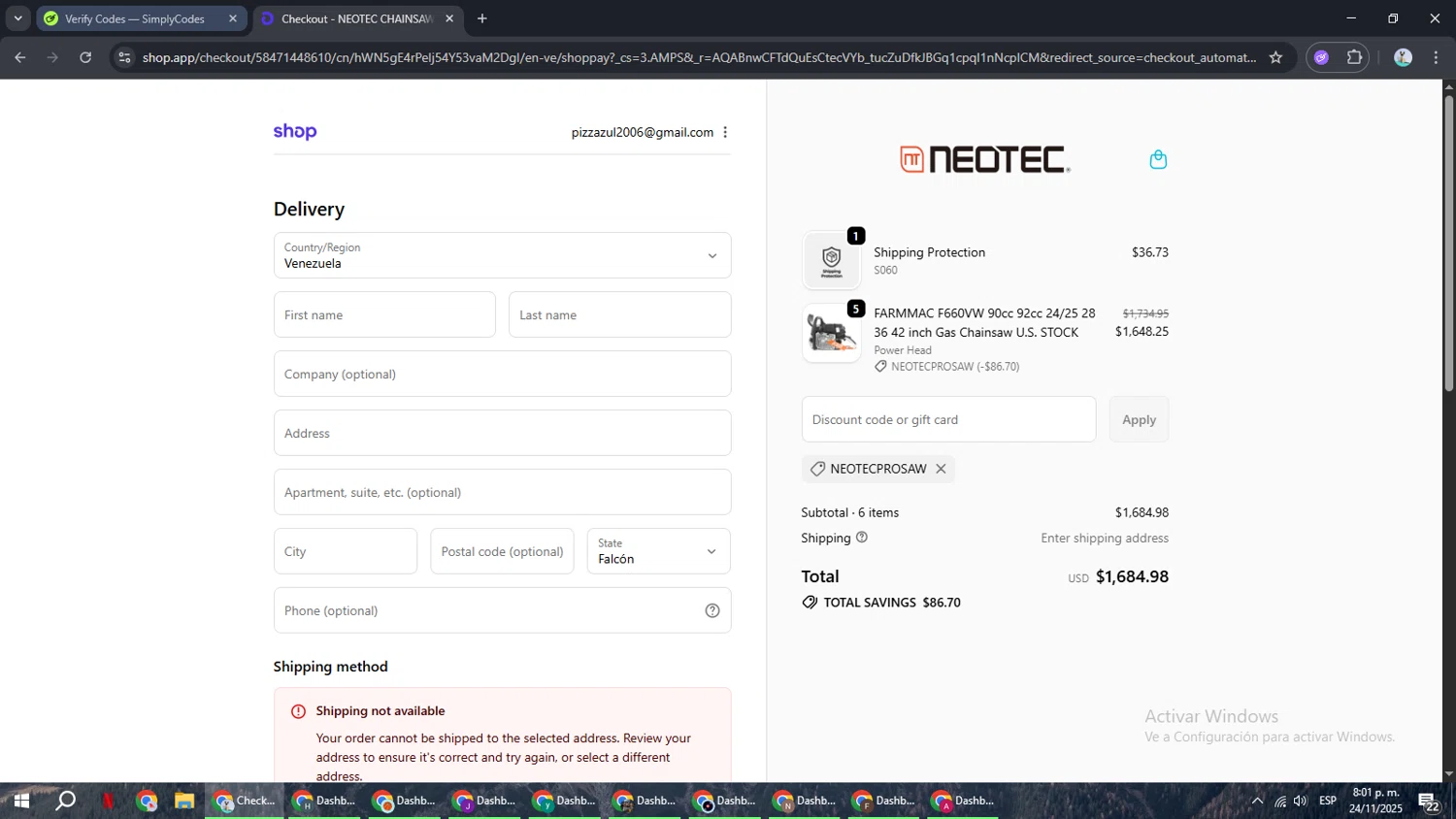Open the Country/Region dropdown
Screen dimensions: 1456x819
coord(502,255)
